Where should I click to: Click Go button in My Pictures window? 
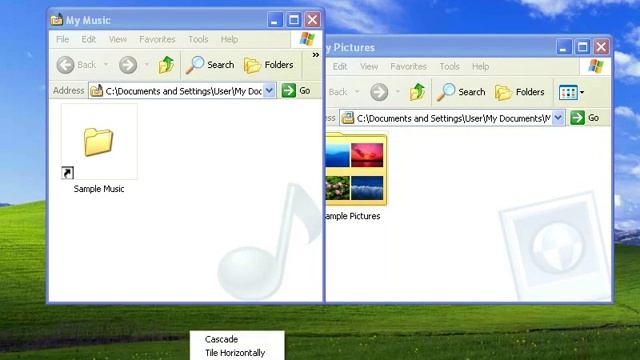coord(585,118)
